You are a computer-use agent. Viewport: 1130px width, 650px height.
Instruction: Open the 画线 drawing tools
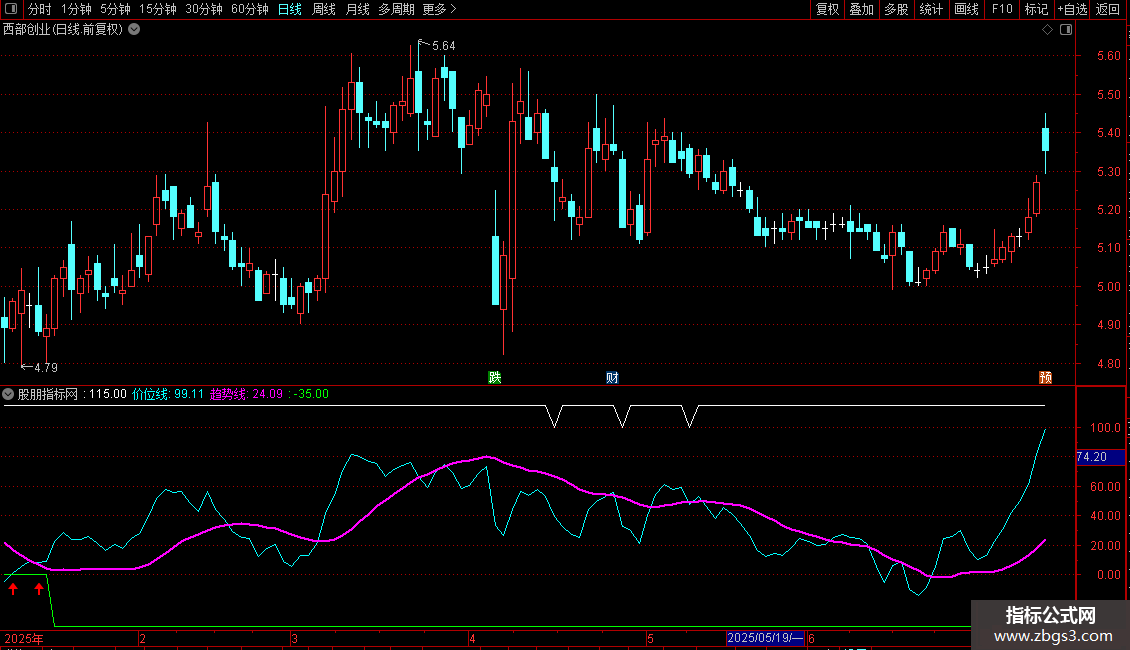(966, 9)
